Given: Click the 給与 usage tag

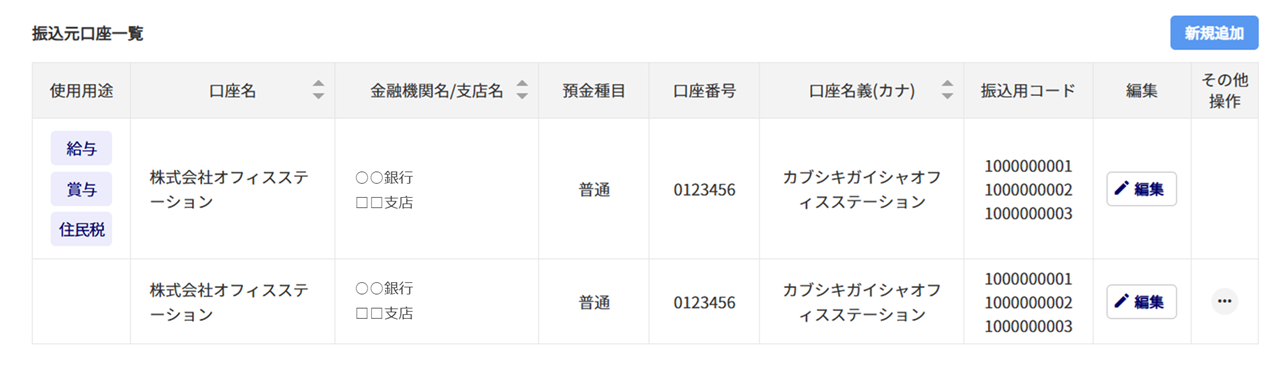Looking at the screenshot, I should [x=81, y=148].
